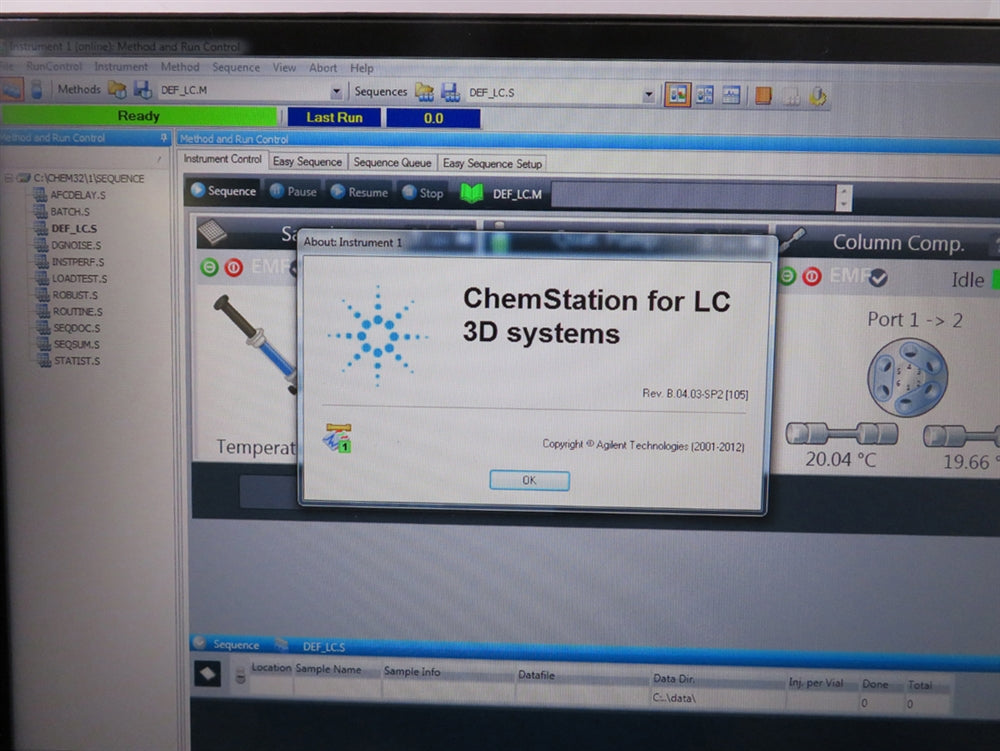1000x751 pixels.
Task: Click the Column Comp green on icon
Action: [x=788, y=275]
